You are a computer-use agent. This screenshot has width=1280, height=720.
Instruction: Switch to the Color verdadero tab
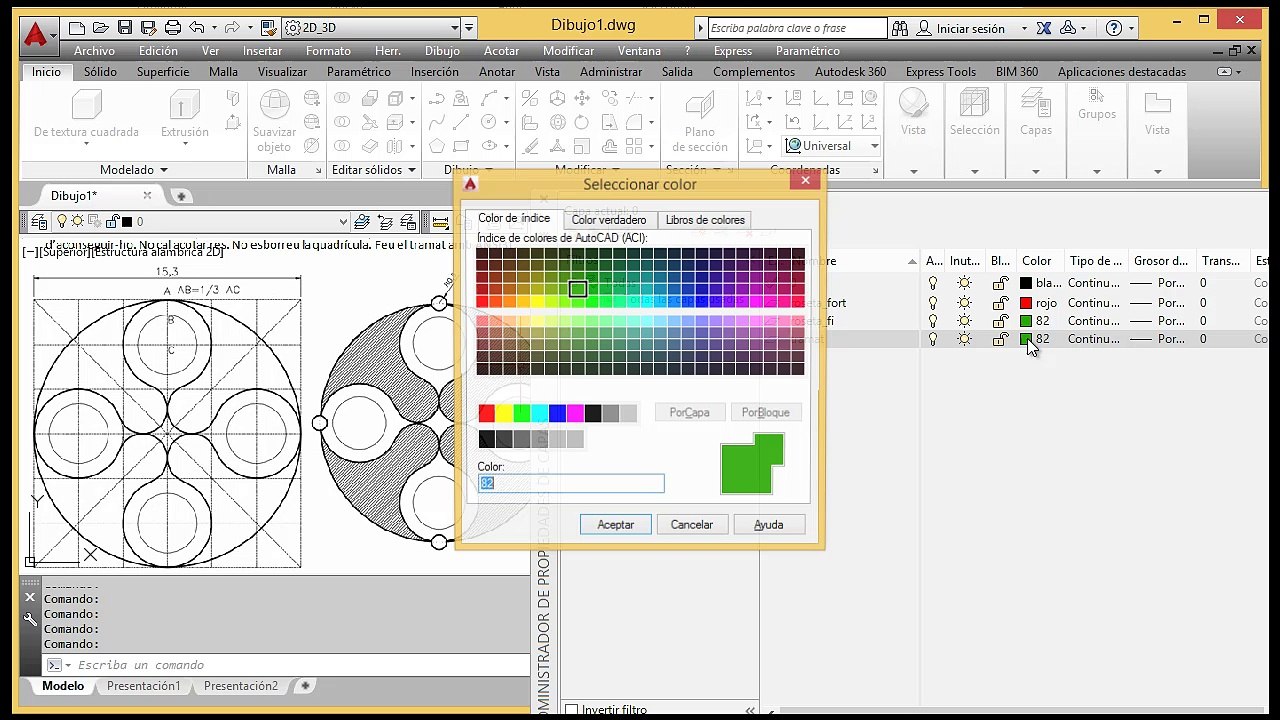(609, 220)
